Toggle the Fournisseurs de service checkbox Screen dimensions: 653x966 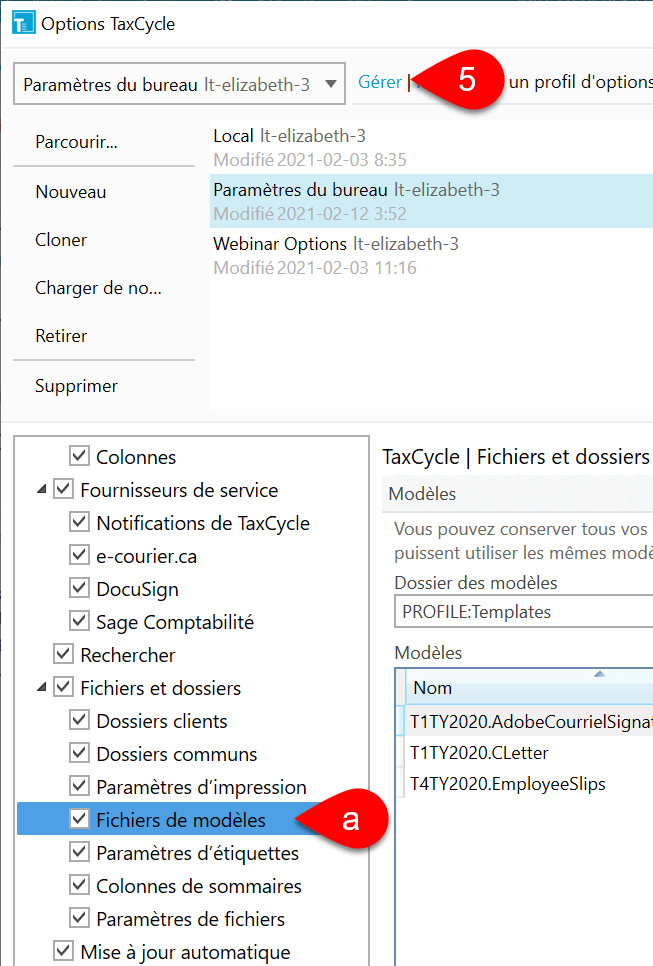pyautogui.click(x=63, y=489)
